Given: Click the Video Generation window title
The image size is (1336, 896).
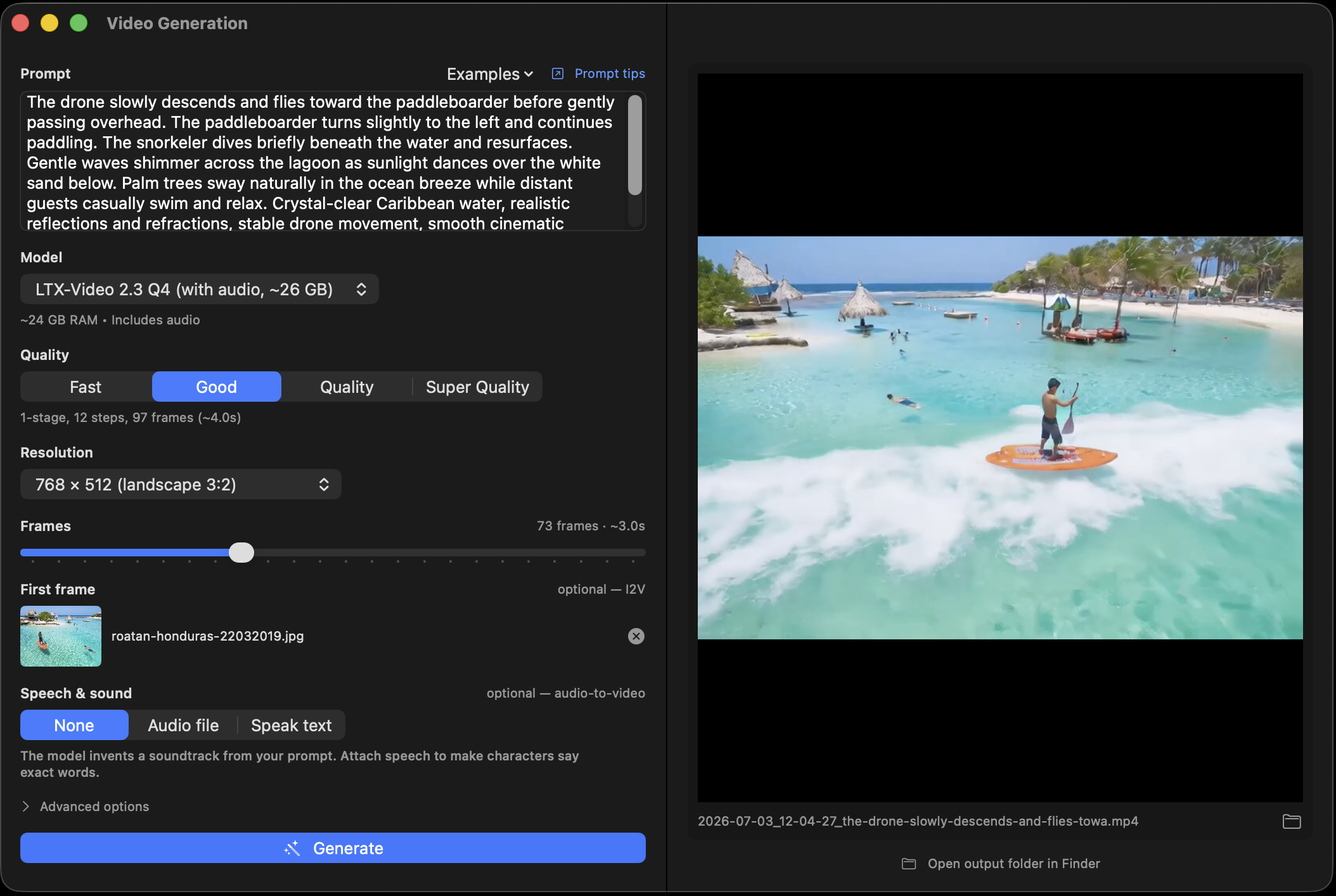Looking at the screenshot, I should (177, 23).
